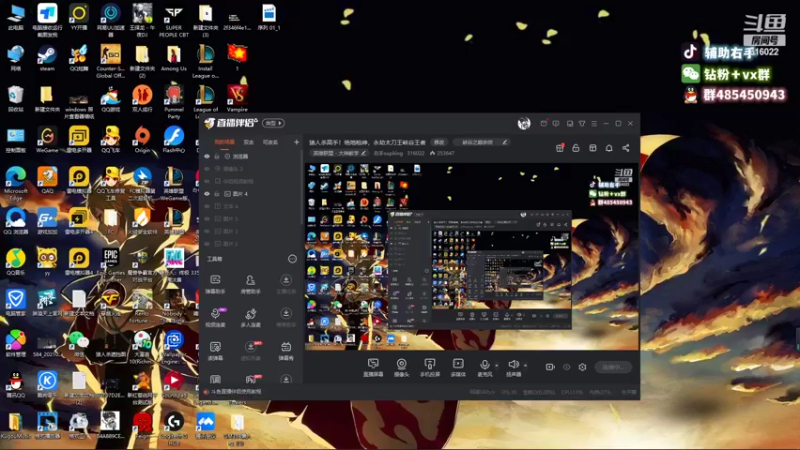Add a 多媒体 multimedia source

pyautogui.click(x=458, y=367)
